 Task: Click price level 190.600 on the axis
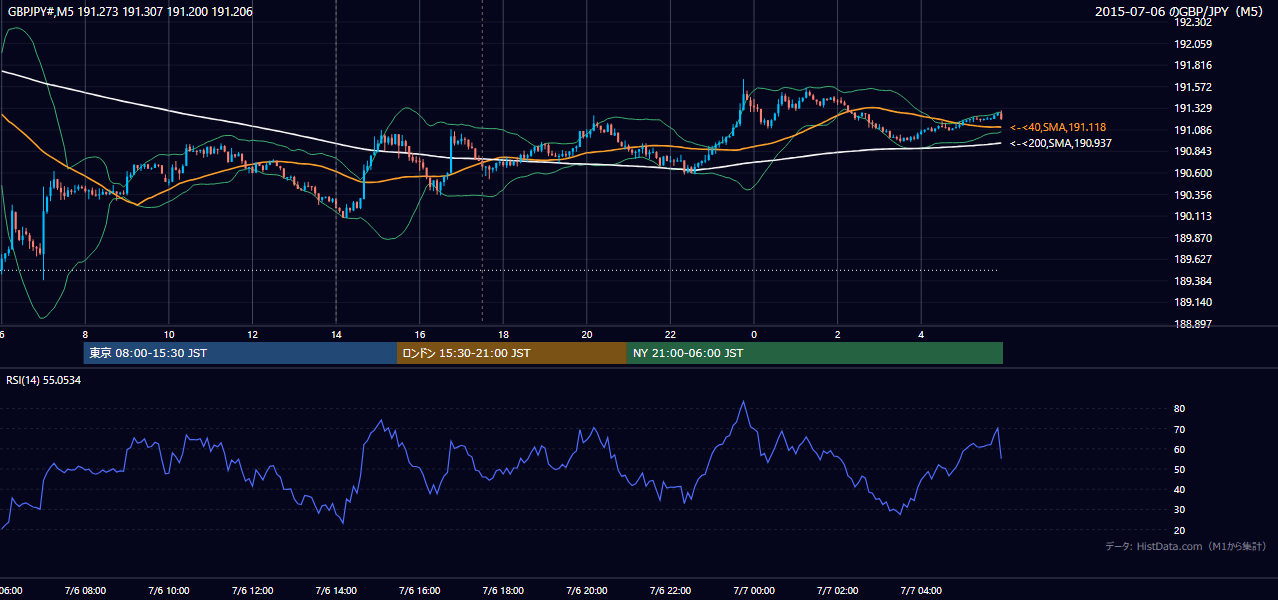pyautogui.click(x=1193, y=173)
